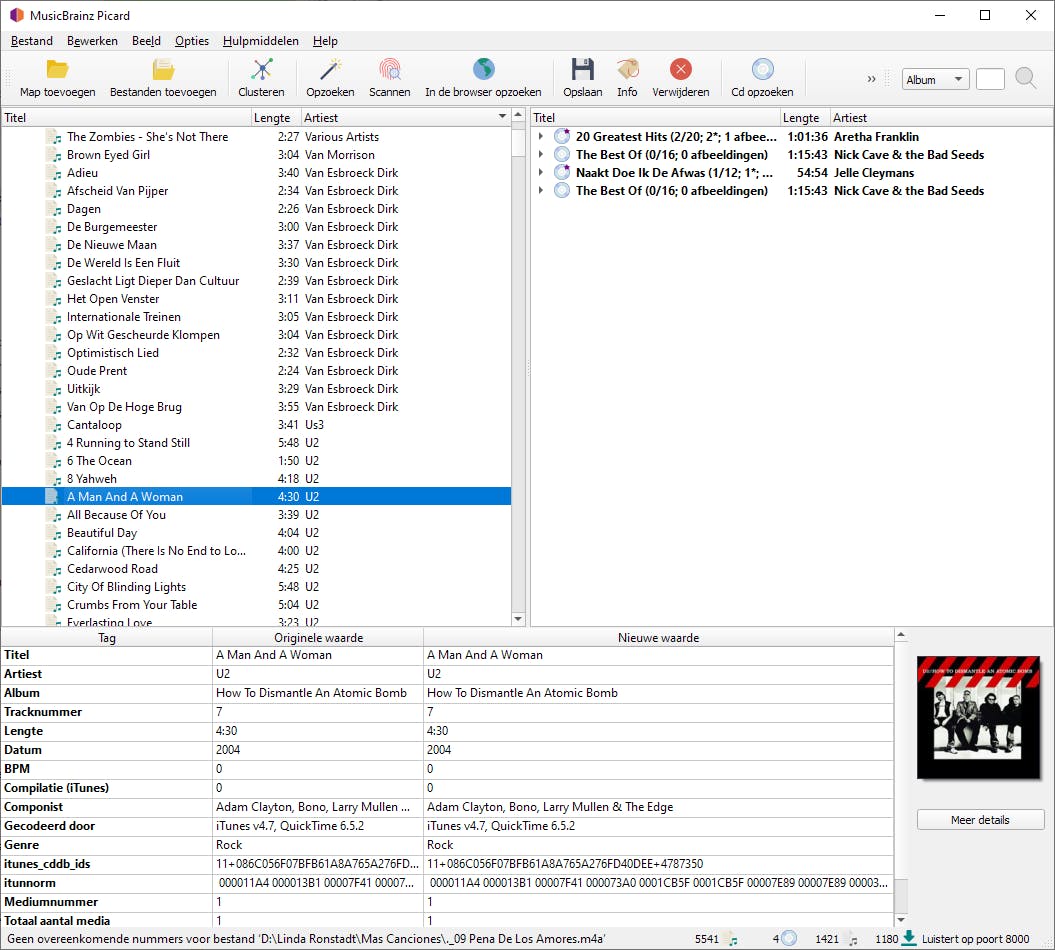Open In de browser opzoeken

tap(483, 79)
